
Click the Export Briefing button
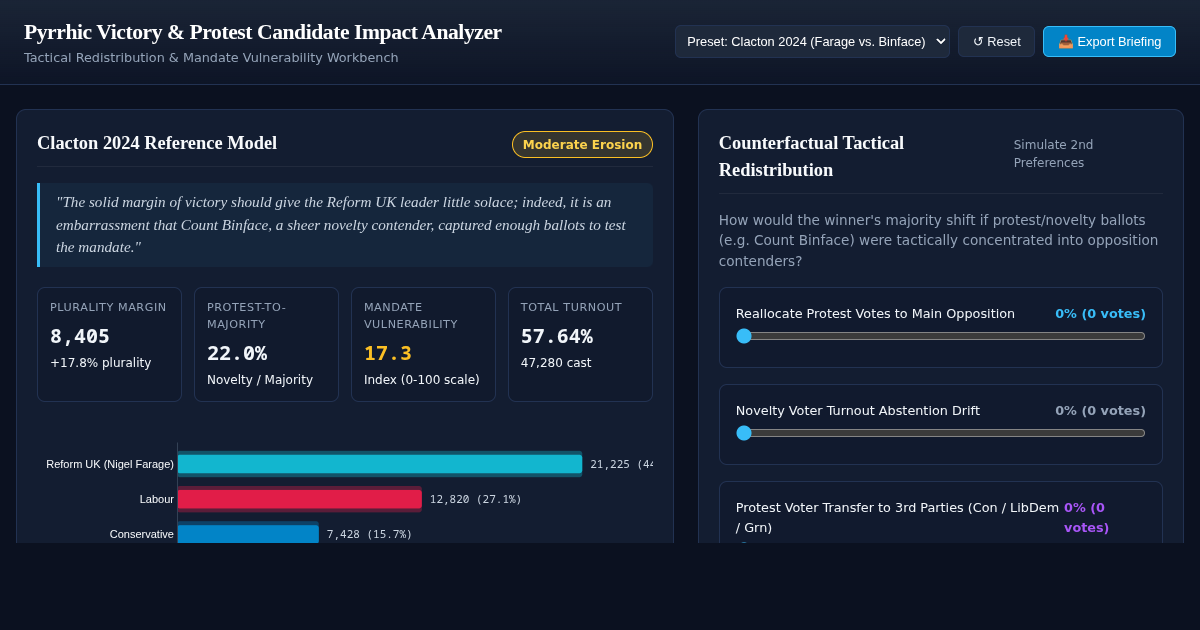(x=1109, y=42)
